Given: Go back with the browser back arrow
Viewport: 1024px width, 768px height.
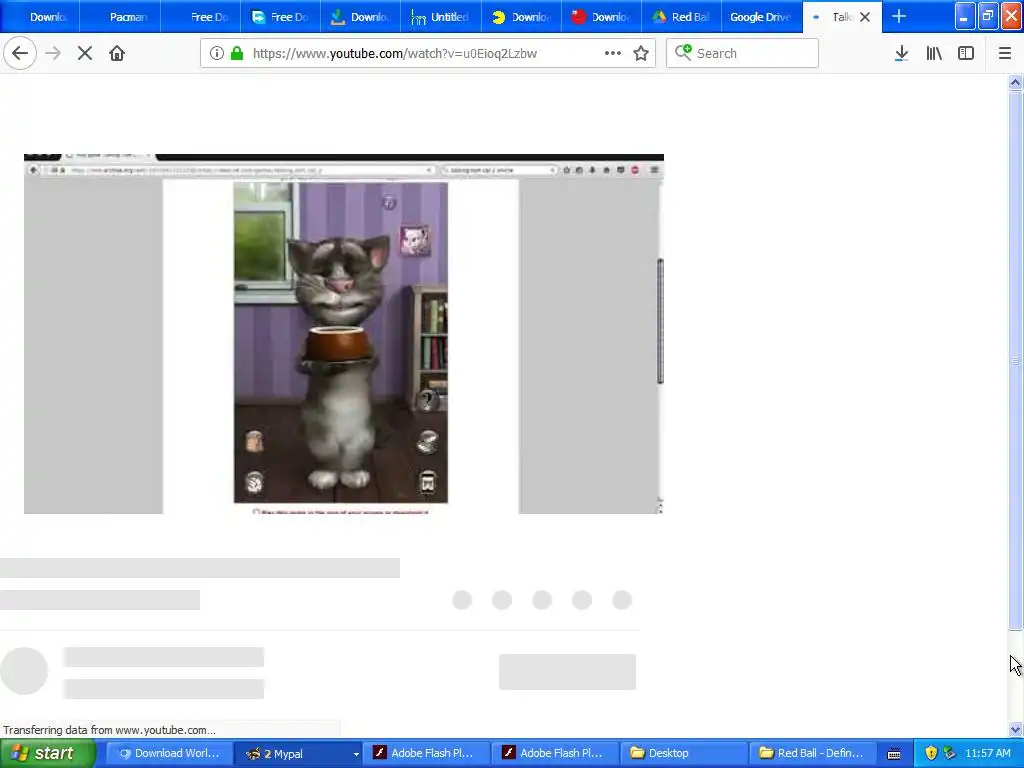Looking at the screenshot, I should tap(20, 53).
